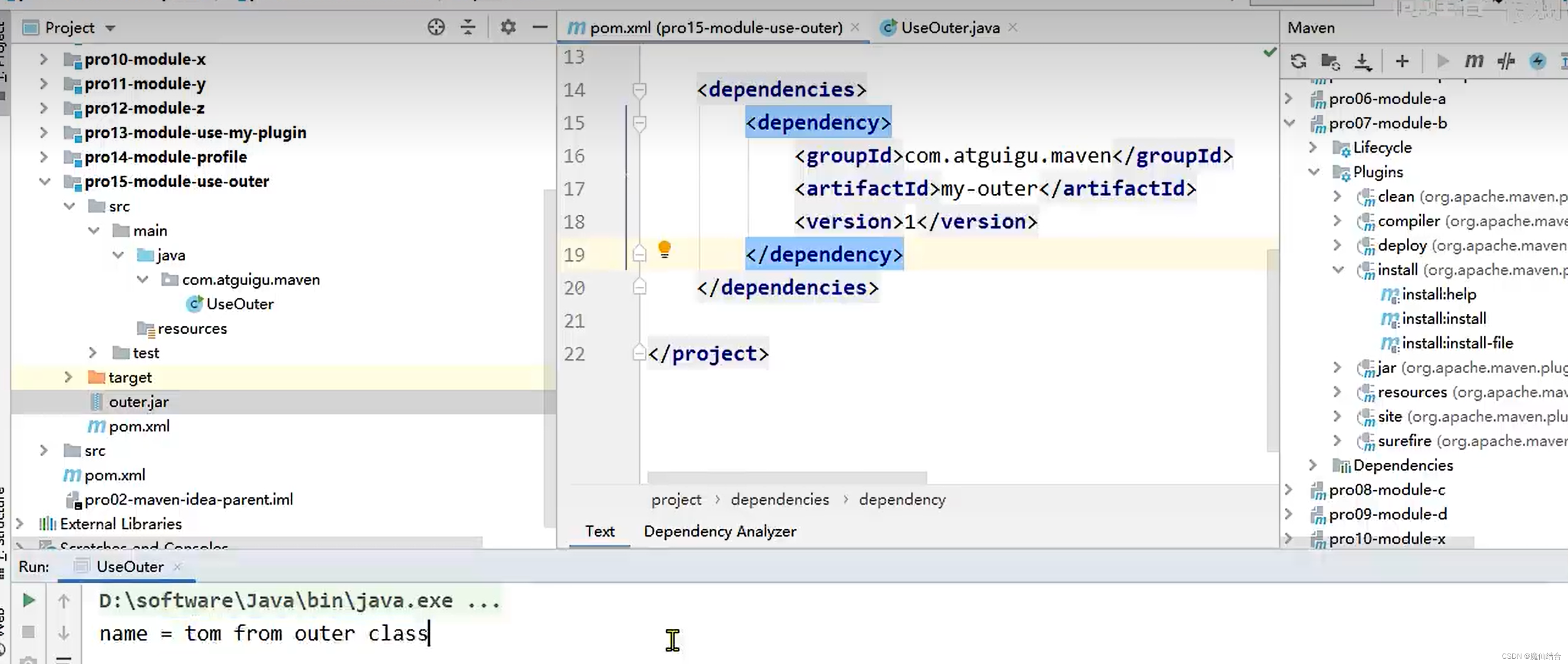Close UseOuter Run tab
Viewport: 1568px width, 664px height.
click(177, 567)
